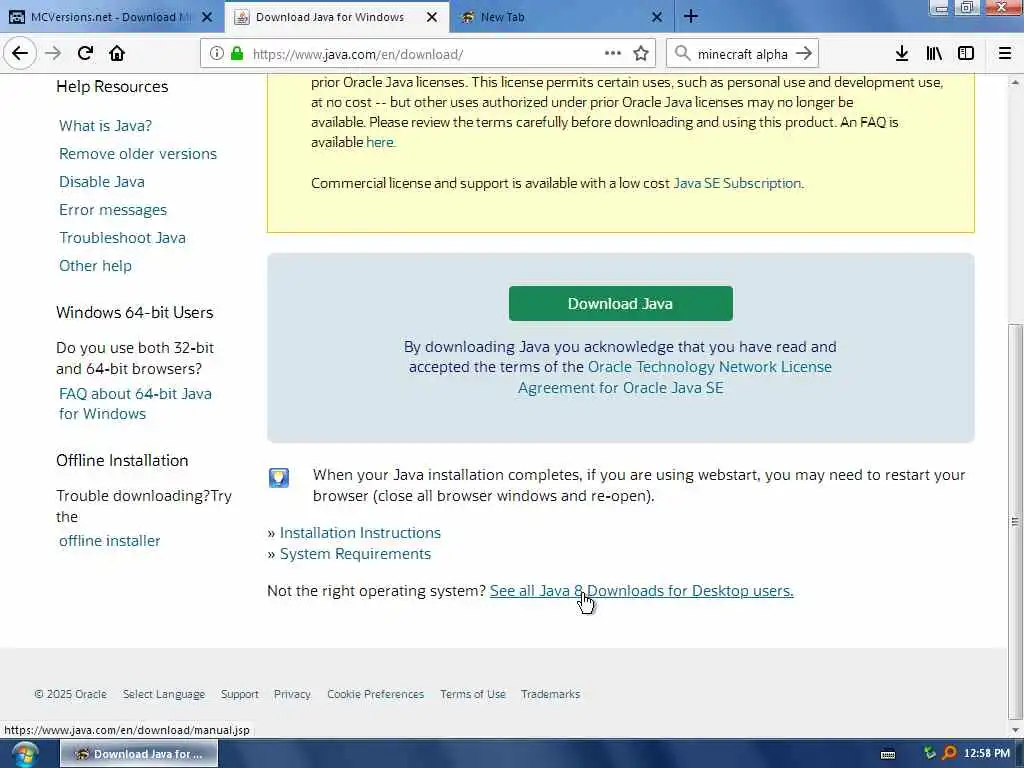
Task: Click the green padlock security icon
Action: 237,54
